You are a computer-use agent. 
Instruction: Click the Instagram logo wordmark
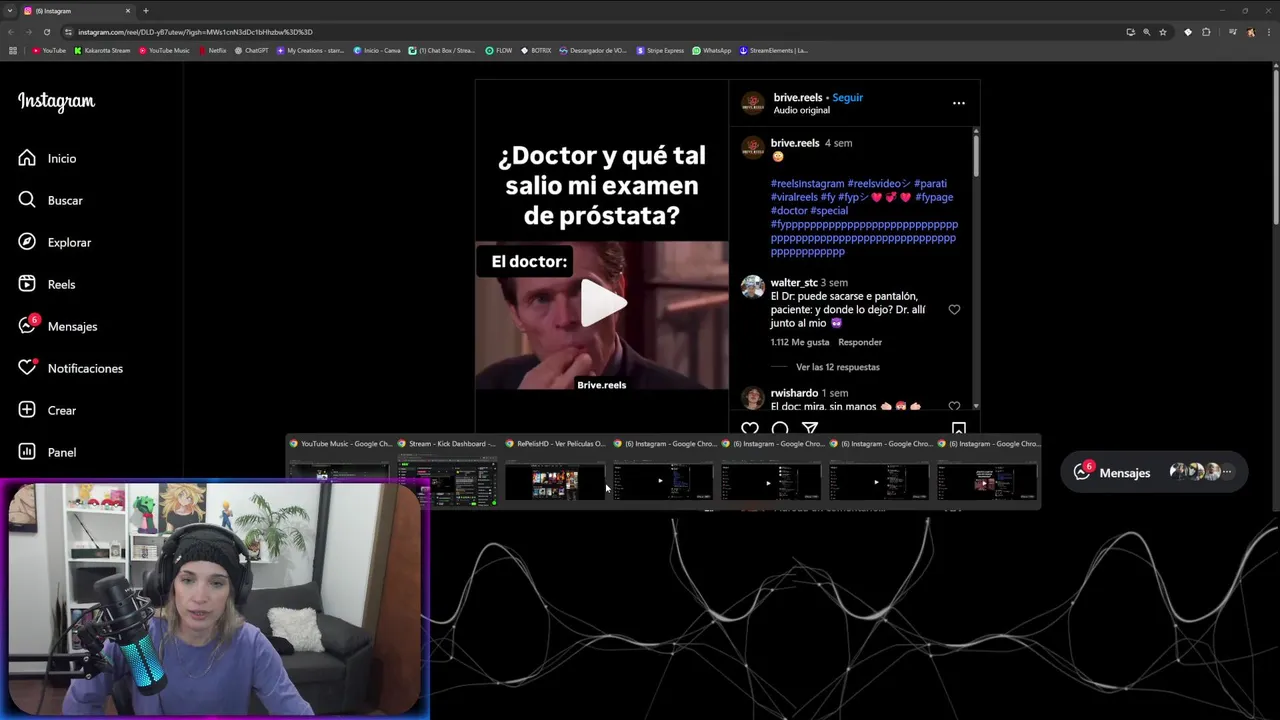pyautogui.click(x=56, y=101)
